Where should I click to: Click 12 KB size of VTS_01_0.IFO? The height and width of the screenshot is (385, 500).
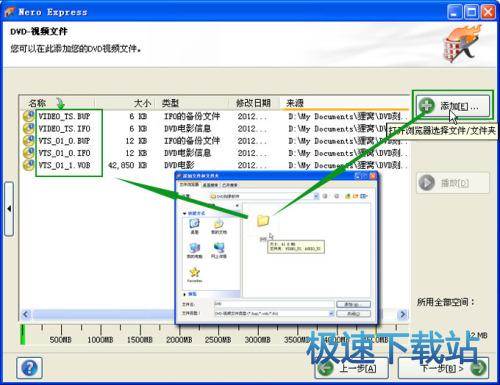(x=136, y=153)
